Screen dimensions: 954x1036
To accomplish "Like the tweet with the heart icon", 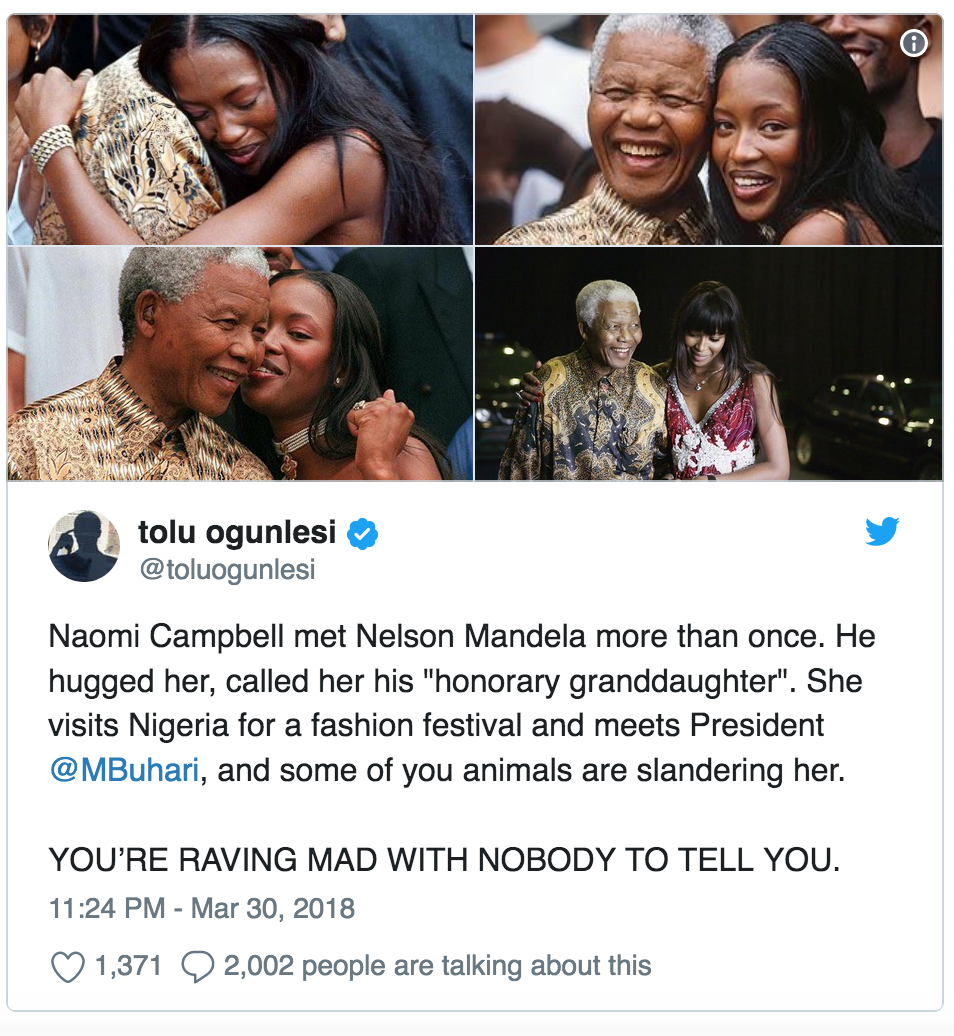I will [67, 966].
